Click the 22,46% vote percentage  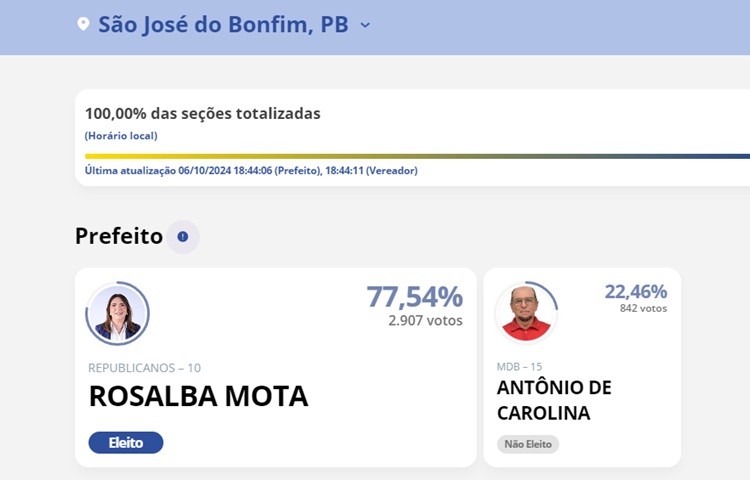635,291
